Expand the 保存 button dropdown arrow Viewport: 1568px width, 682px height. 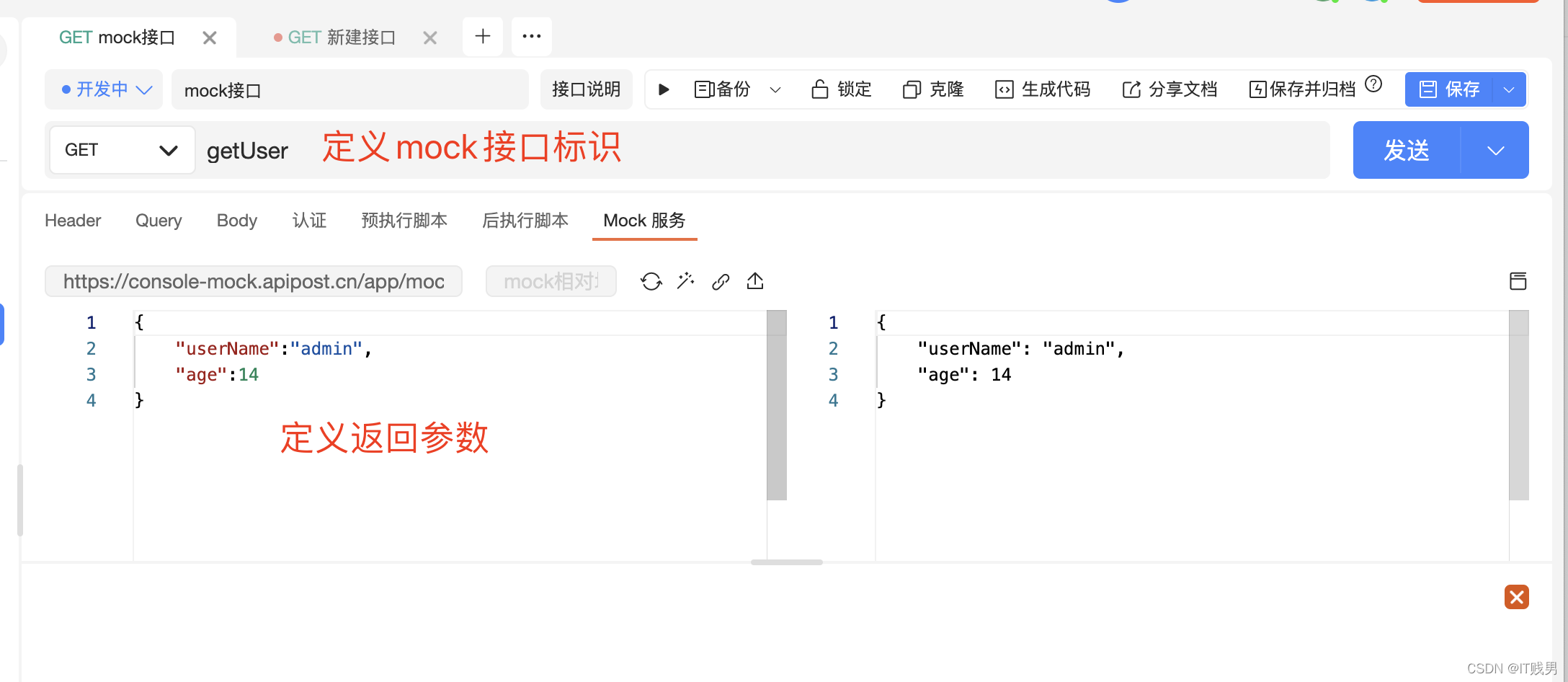pyautogui.click(x=1510, y=89)
